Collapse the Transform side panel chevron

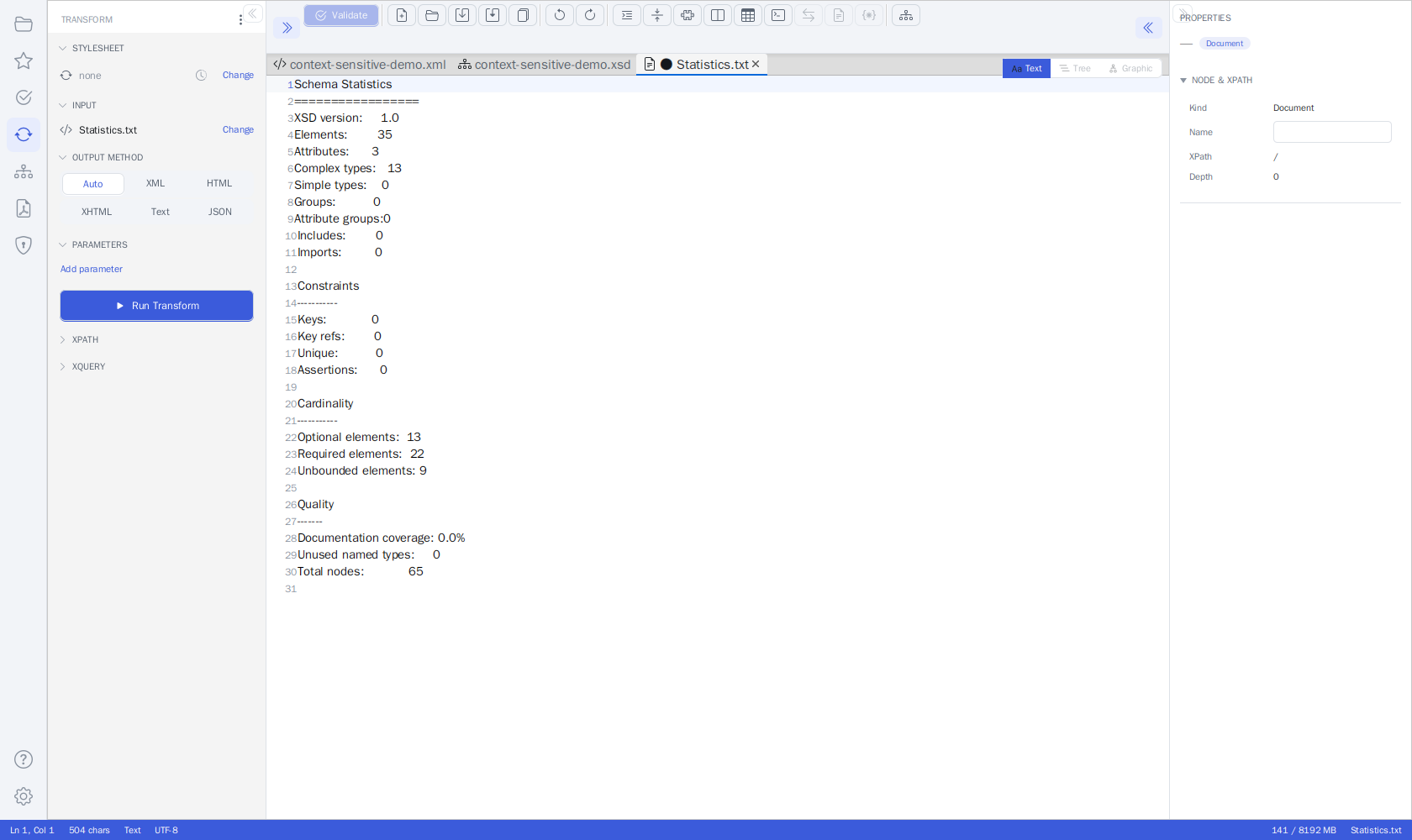click(x=253, y=13)
